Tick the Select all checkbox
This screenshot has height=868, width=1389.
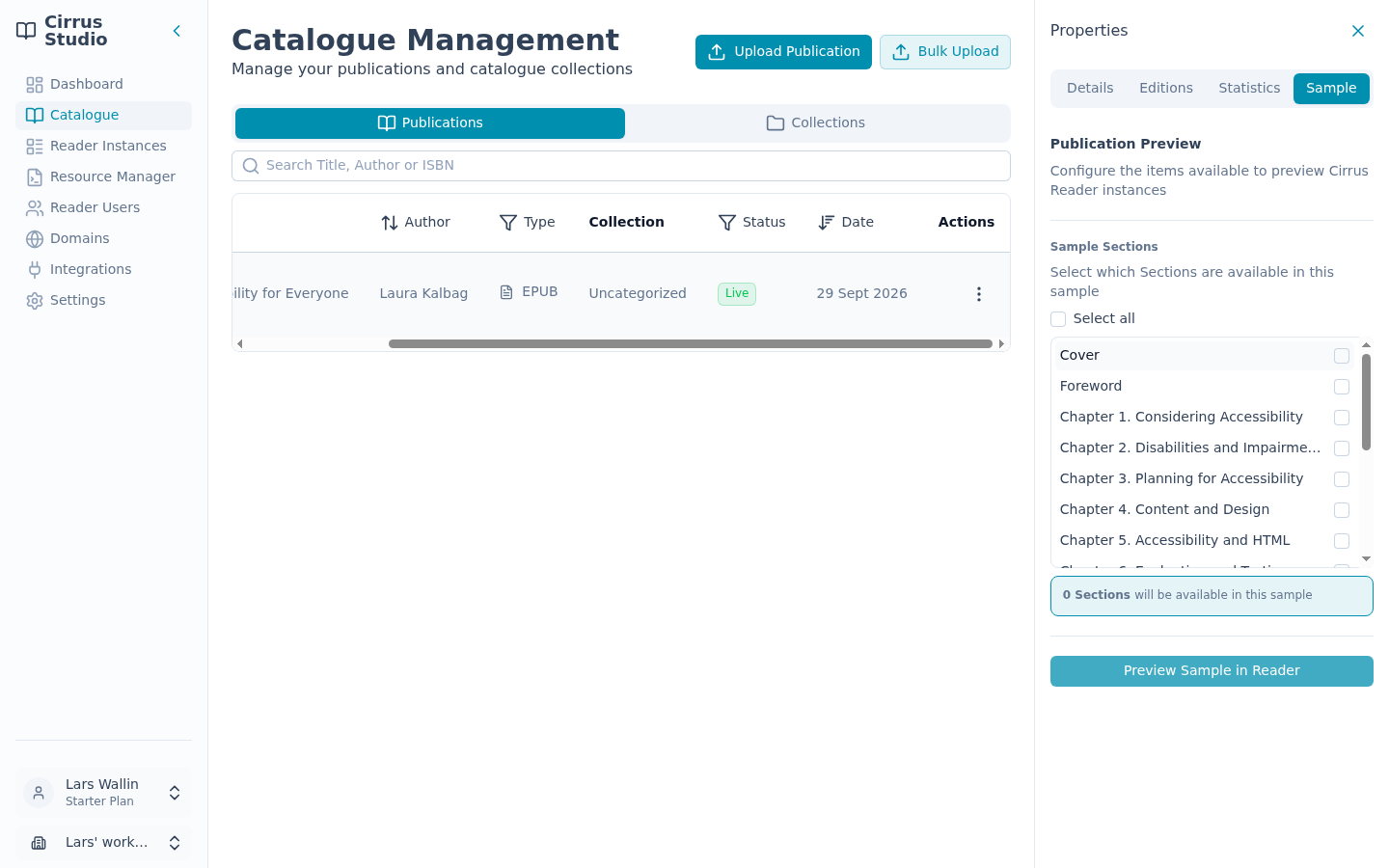(x=1058, y=319)
